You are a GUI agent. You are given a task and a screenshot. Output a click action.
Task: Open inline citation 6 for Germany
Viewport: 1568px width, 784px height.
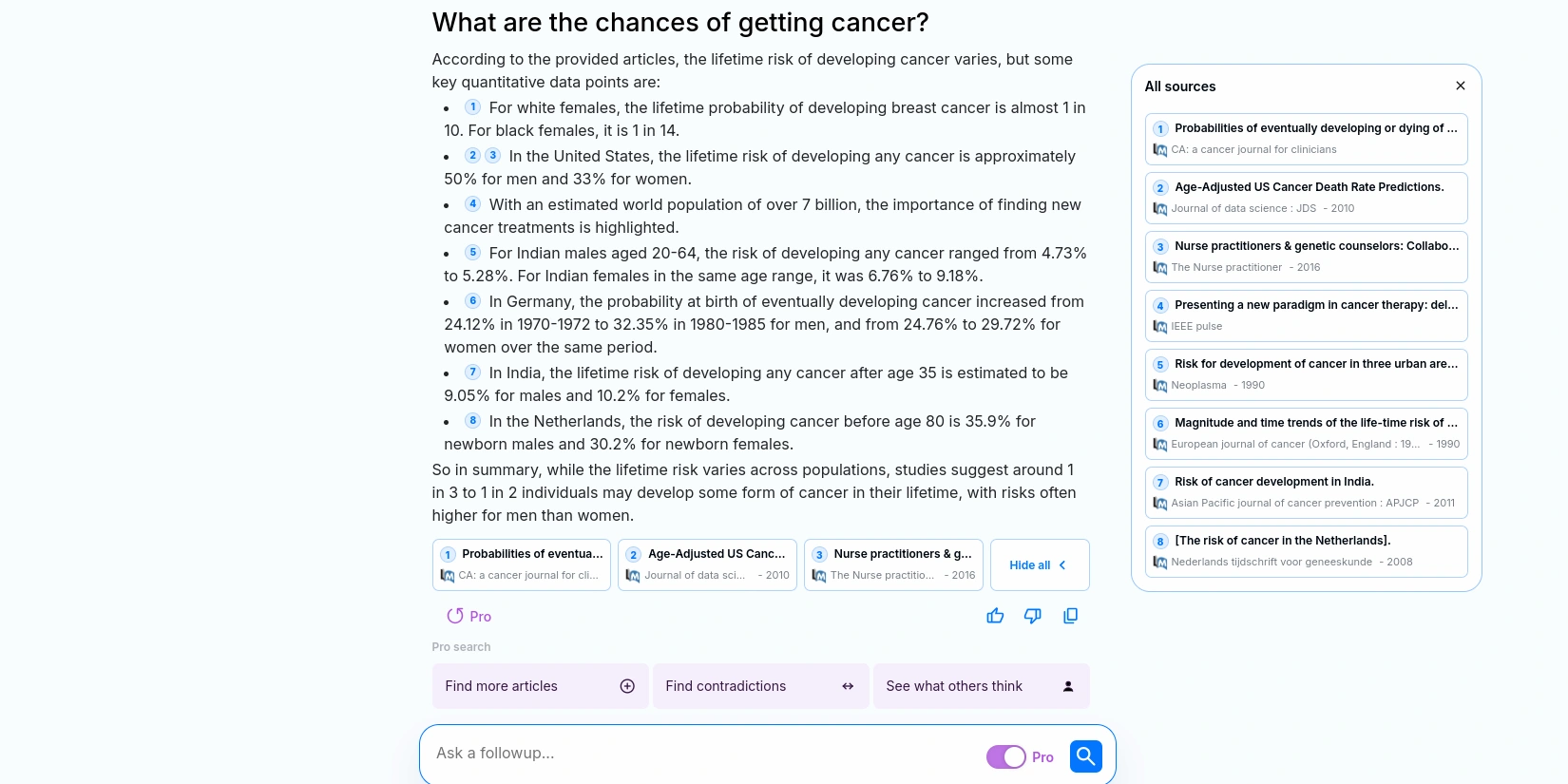[x=472, y=301]
